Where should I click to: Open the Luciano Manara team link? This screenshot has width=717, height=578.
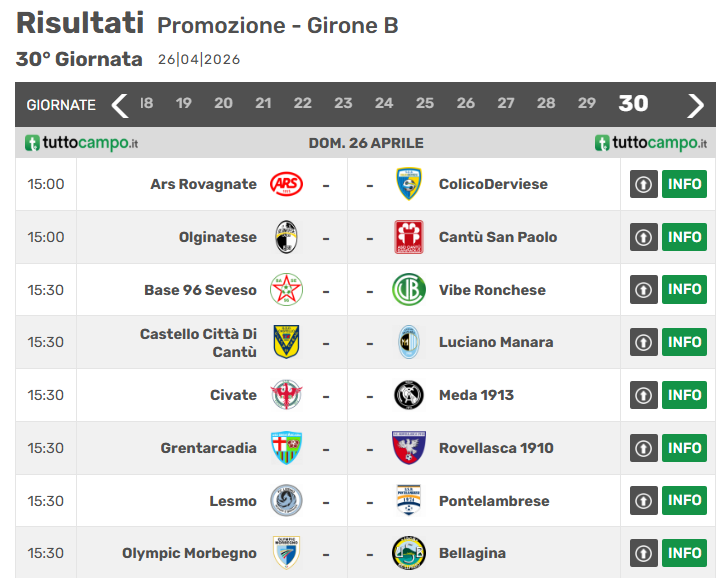[x=495, y=342]
